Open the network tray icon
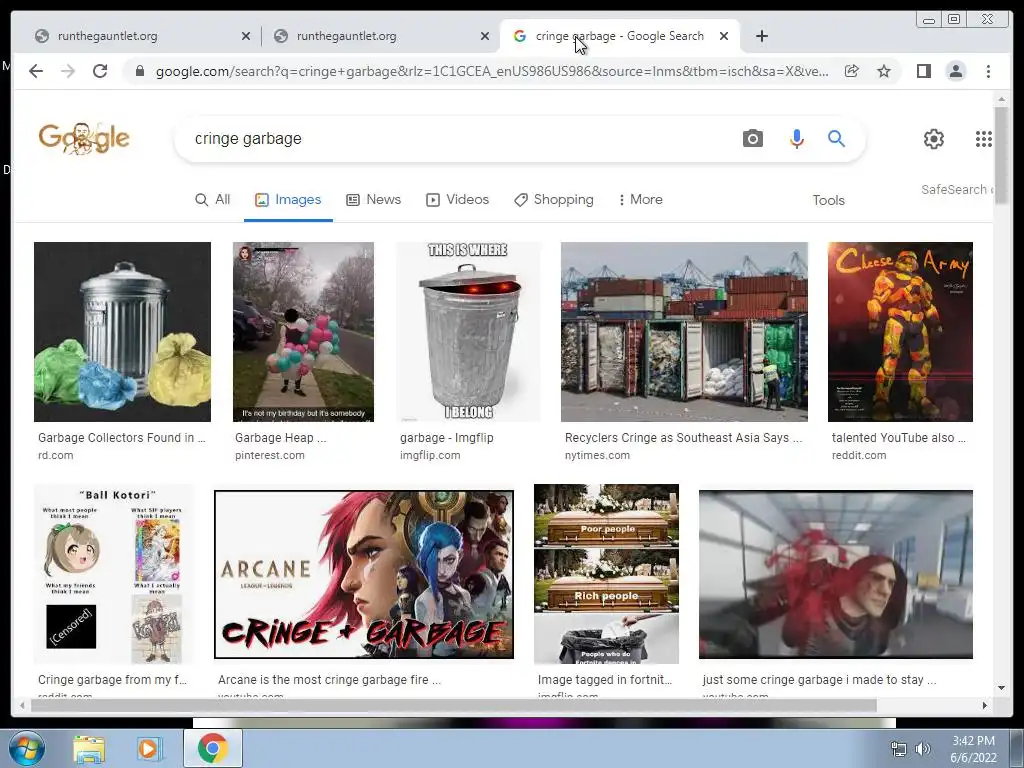Screen dimensions: 1024x768 [899, 749]
